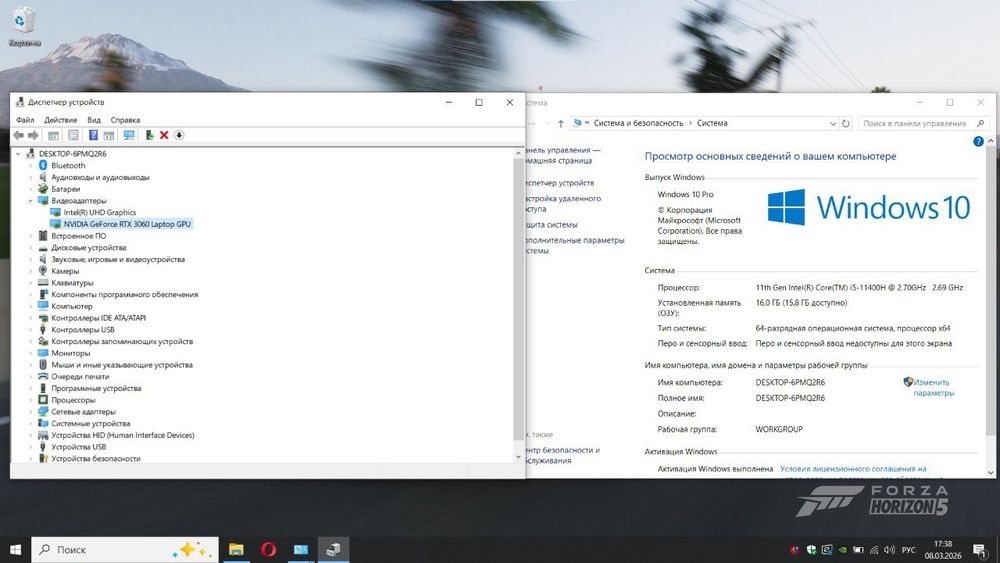
Task: Toggle the console tree toolbar icon
Action: click(54, 135)
